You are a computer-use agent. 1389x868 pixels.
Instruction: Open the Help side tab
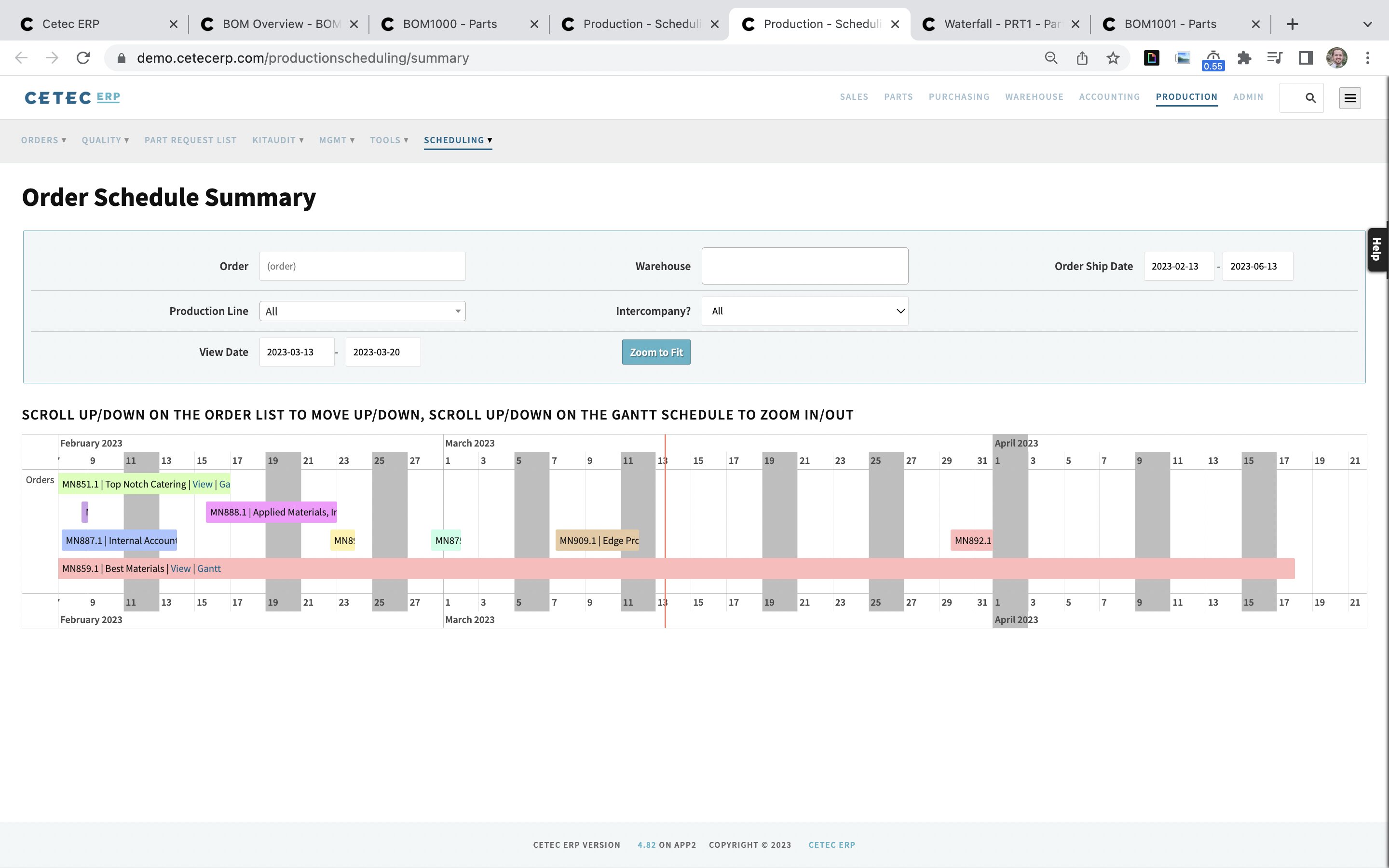click(x=1376, y=249)
